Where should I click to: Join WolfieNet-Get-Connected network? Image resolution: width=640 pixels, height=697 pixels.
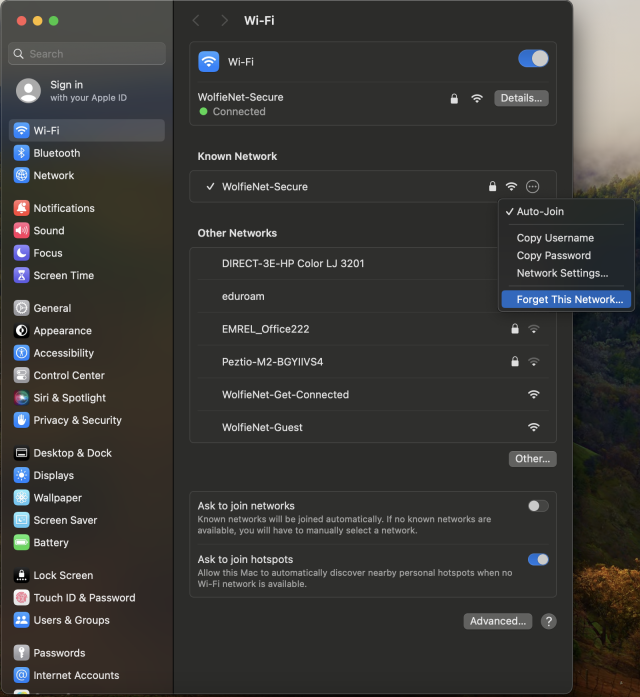(373, 395)
